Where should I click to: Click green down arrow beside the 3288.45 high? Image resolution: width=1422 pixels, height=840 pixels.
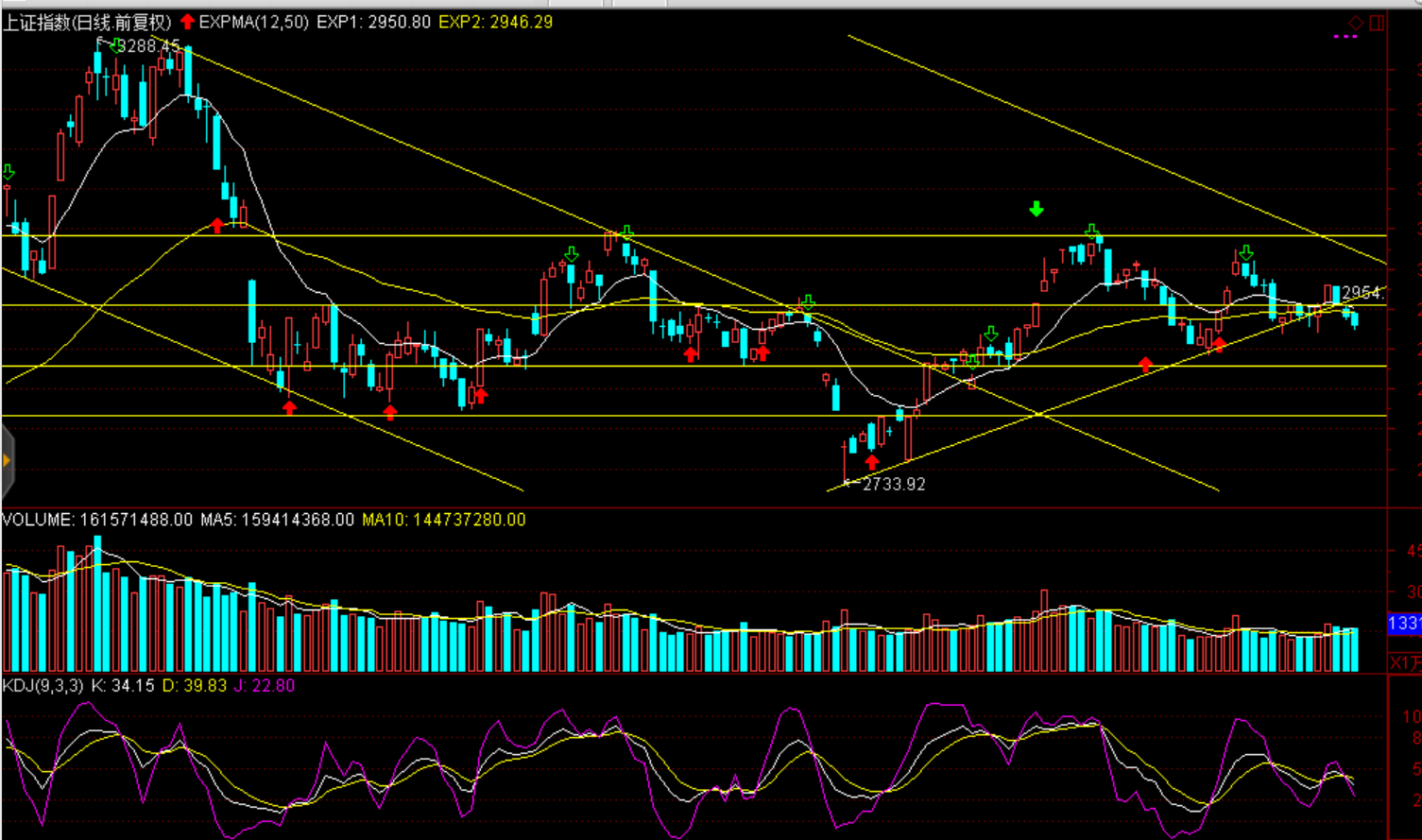[x=114, y=45]
